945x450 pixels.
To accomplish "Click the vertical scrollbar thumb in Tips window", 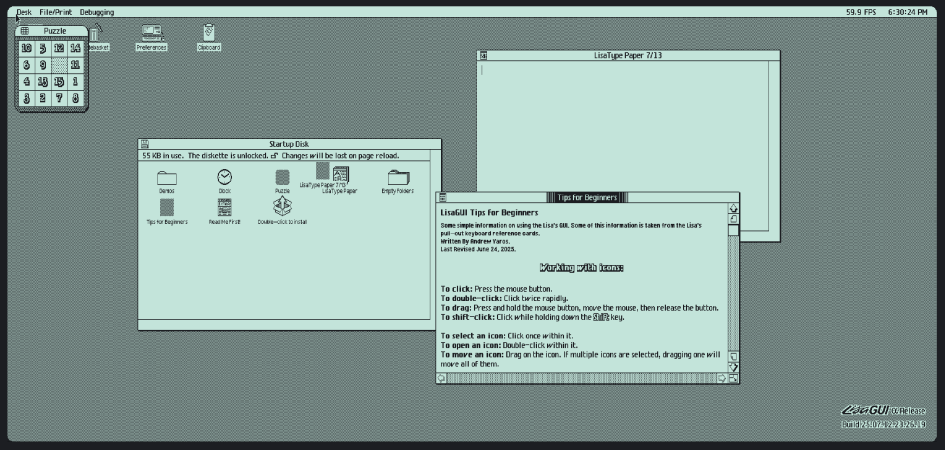I will coord(734,229).
